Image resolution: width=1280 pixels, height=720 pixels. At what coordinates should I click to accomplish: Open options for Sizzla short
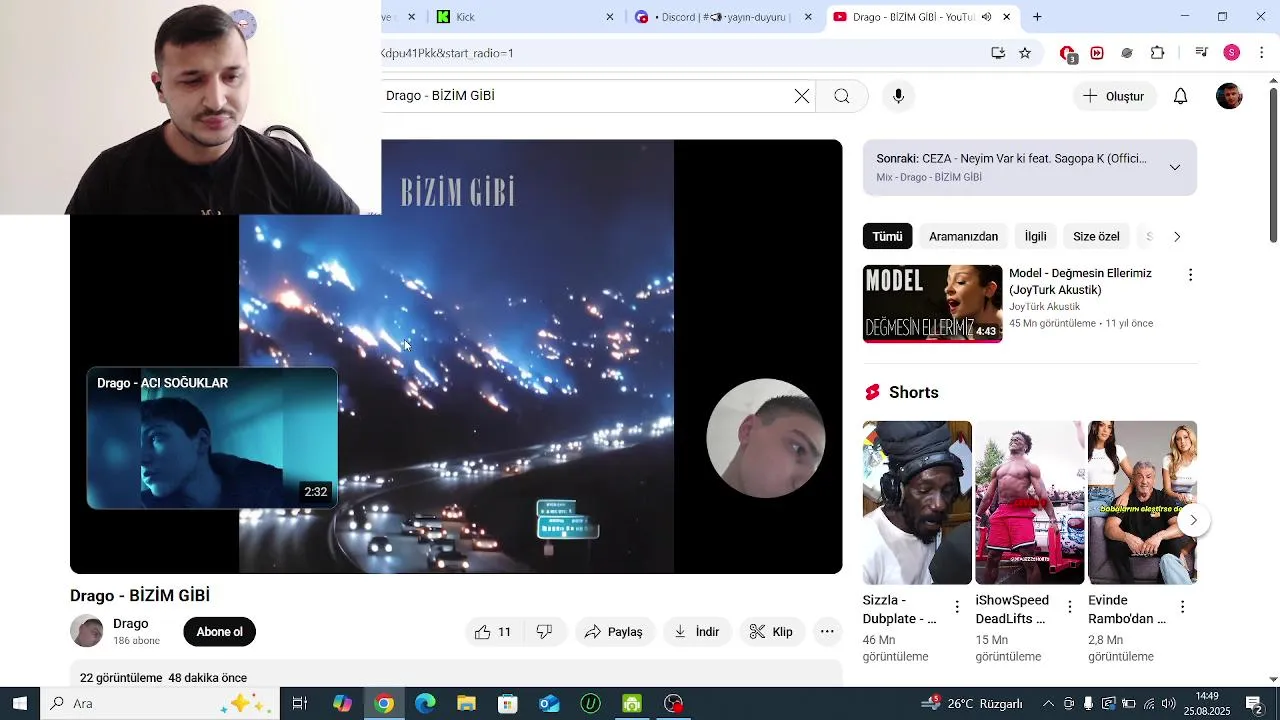coord(957,607)
